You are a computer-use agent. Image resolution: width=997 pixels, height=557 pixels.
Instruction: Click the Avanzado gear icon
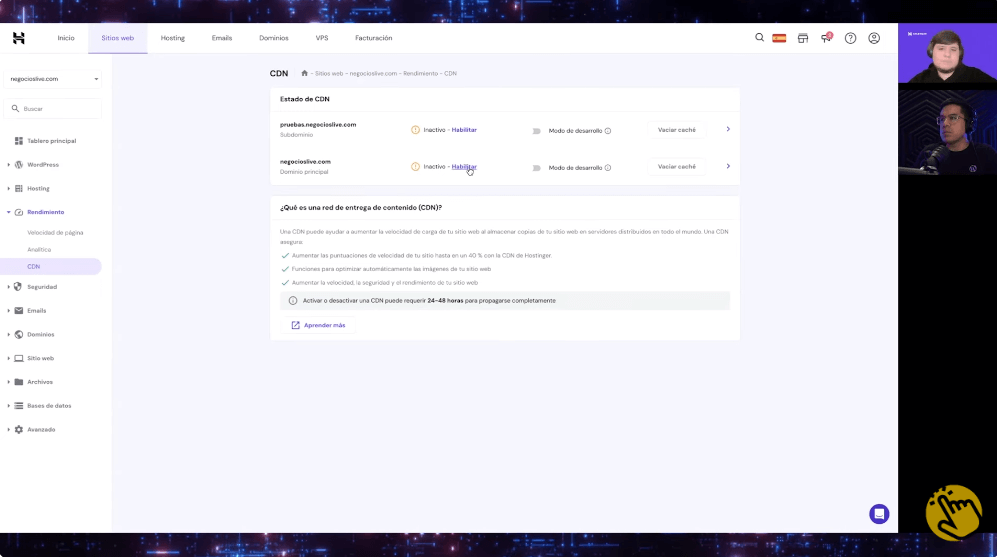[18, 430]
